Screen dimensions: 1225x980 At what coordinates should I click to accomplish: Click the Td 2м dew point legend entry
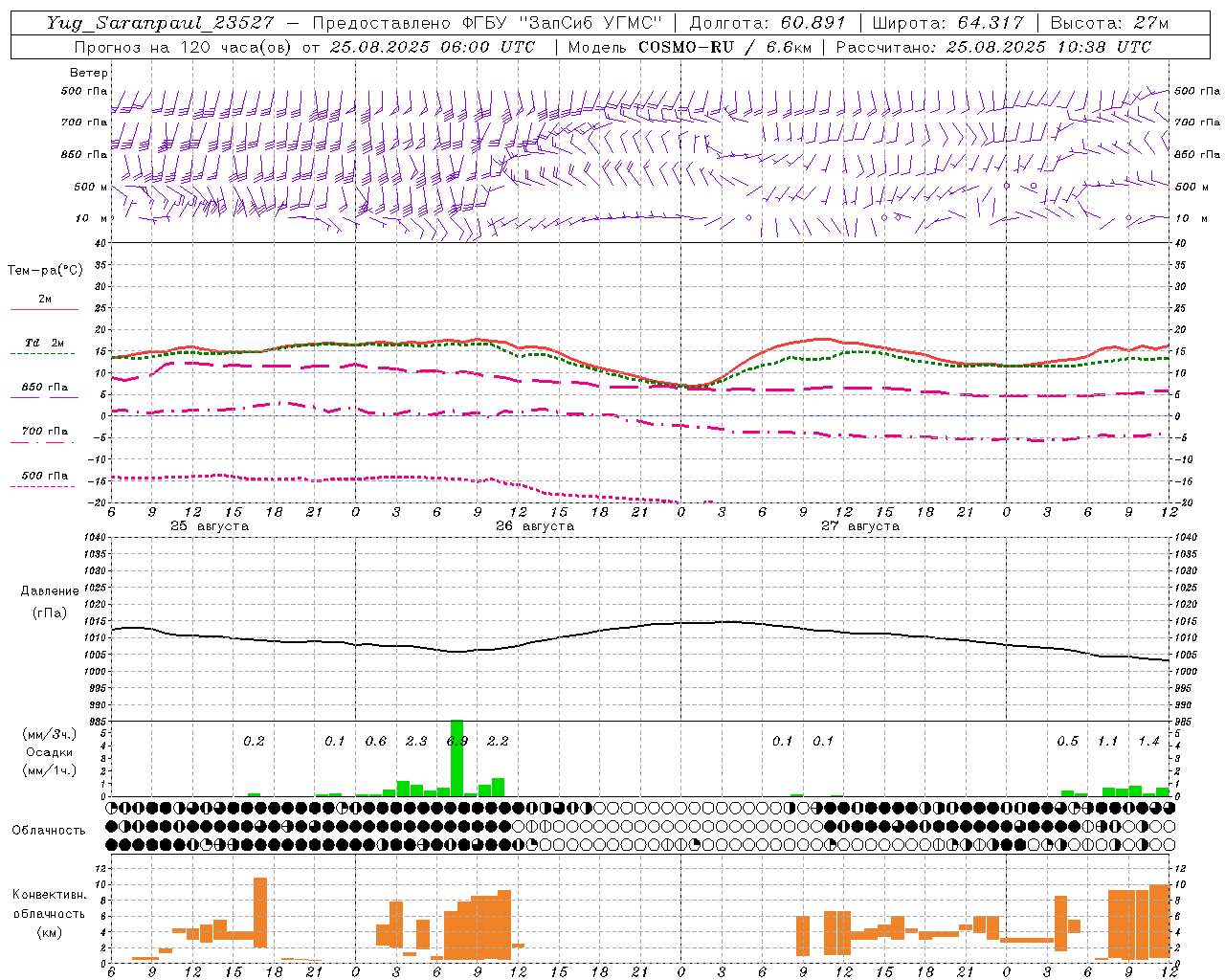44,346
